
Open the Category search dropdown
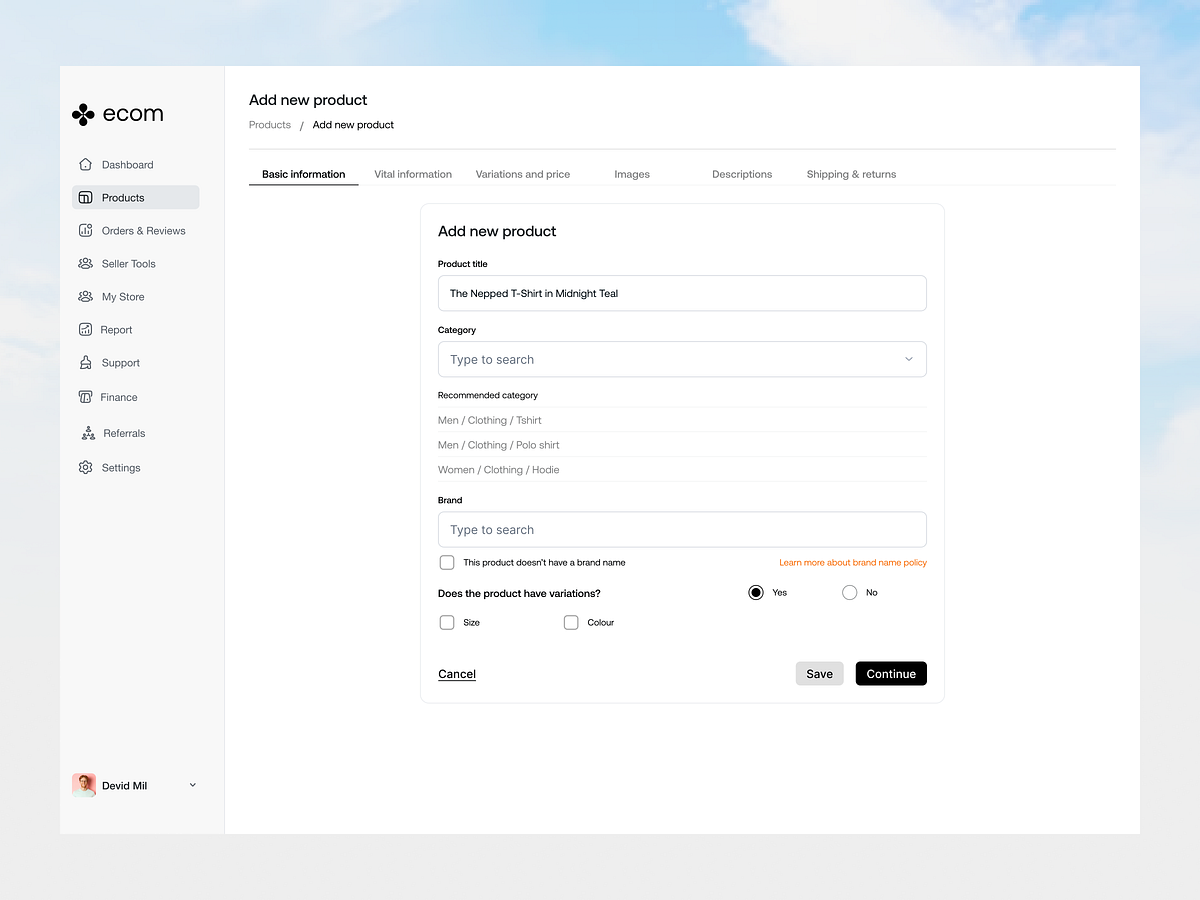click(682, 359)
